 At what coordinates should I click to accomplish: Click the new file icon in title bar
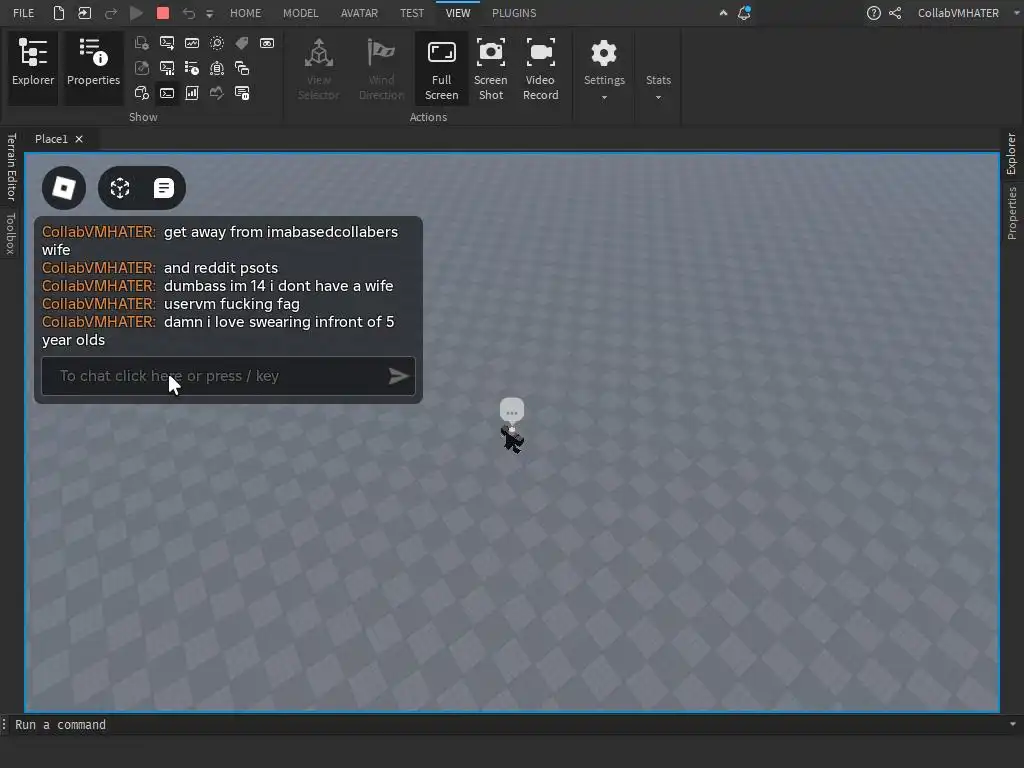point(59,13)
